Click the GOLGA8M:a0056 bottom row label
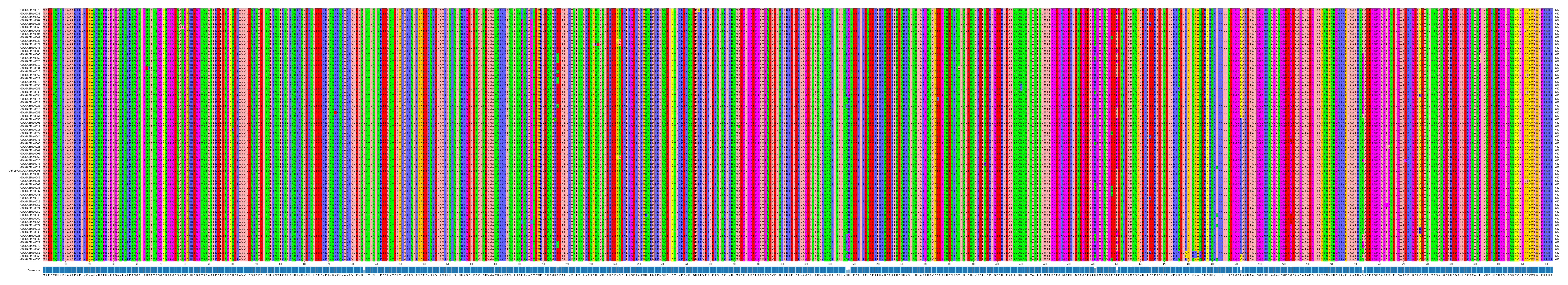 (30, 259)
